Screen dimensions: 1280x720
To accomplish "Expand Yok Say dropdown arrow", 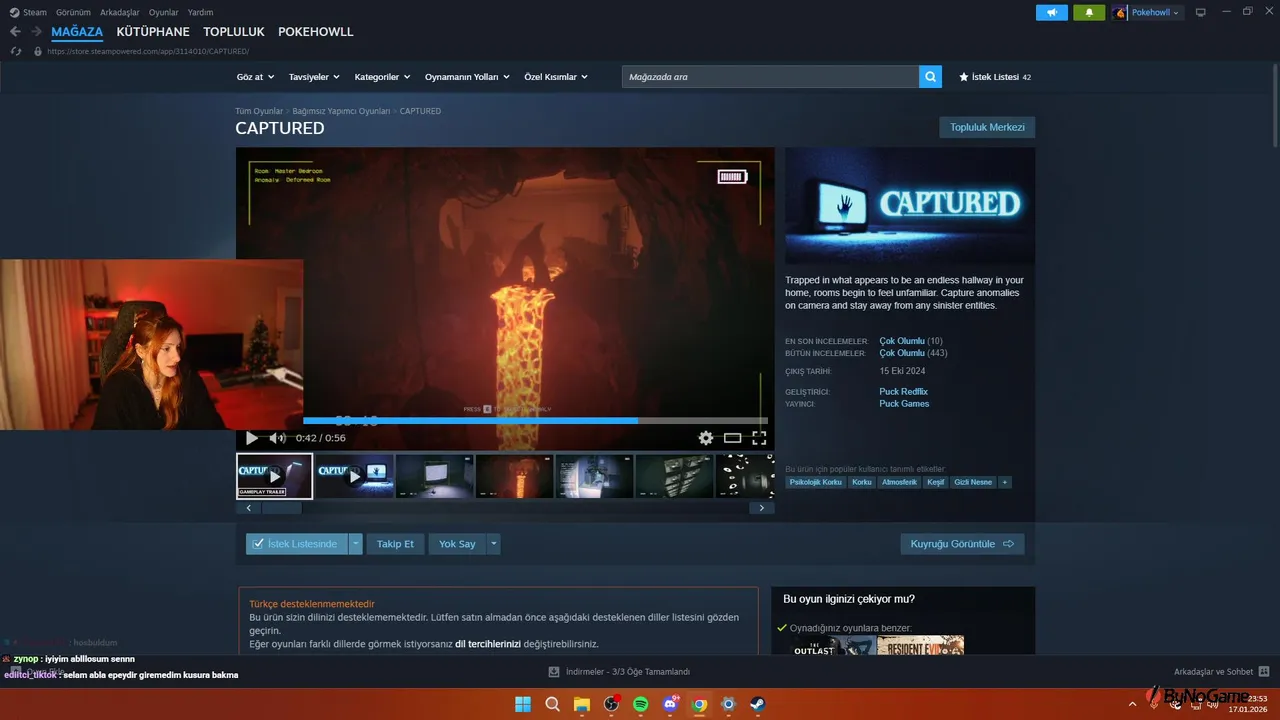I will click(x=493, y=544).
